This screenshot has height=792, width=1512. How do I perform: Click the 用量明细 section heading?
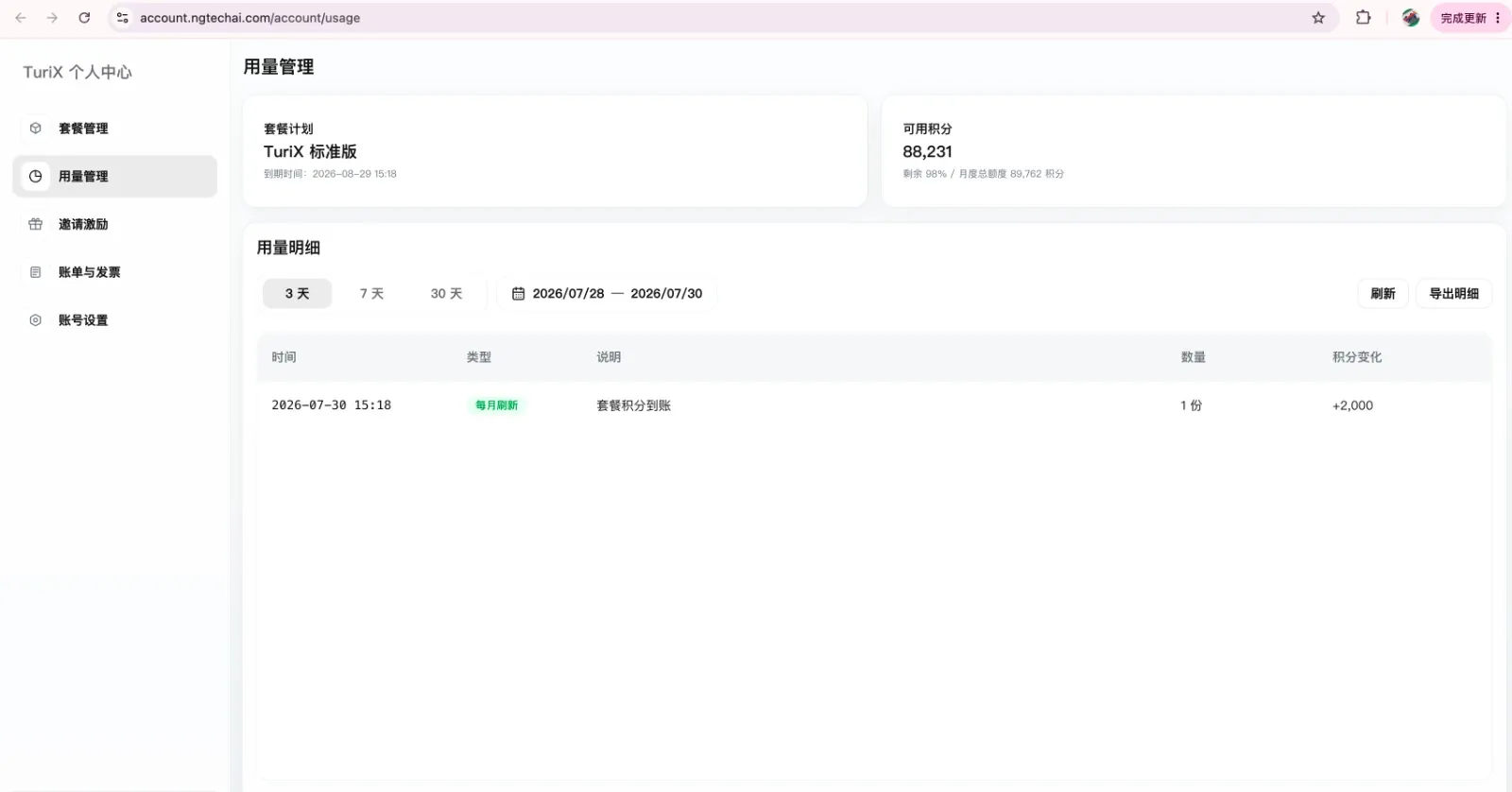point(288,248)
